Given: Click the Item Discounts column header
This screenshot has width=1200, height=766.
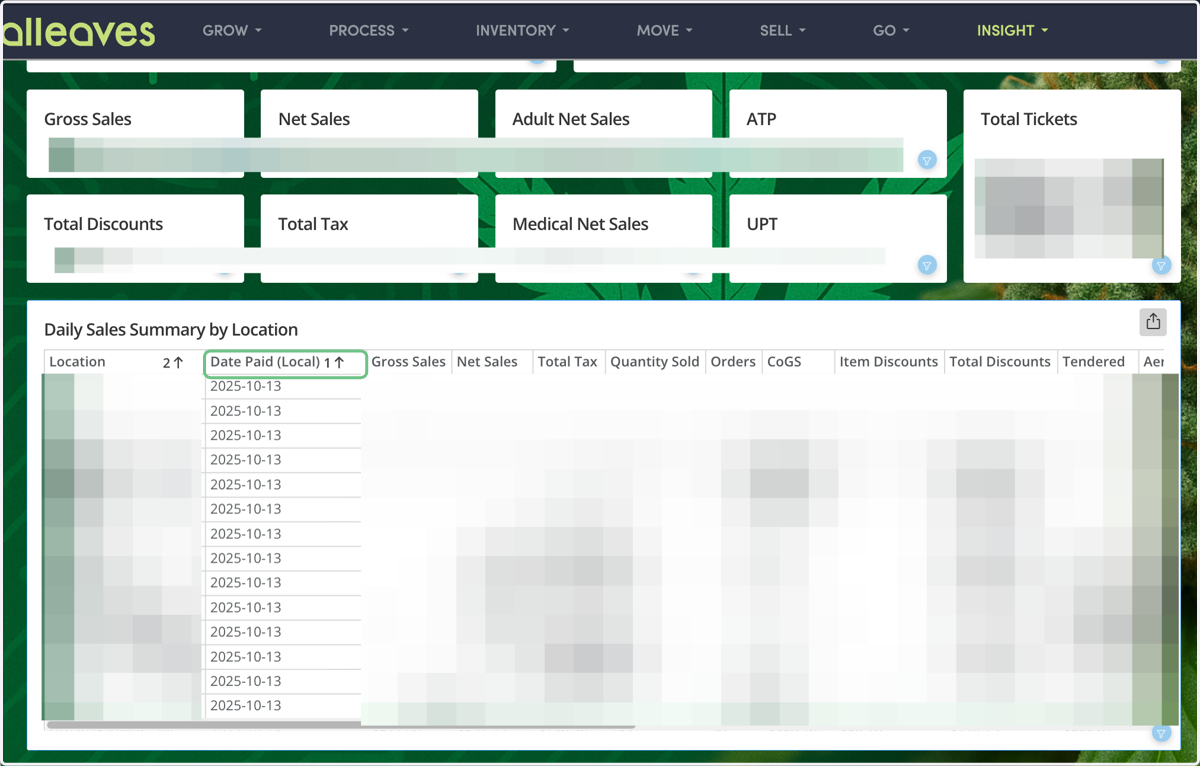Looking at the screenshot, I should [889, 362].
